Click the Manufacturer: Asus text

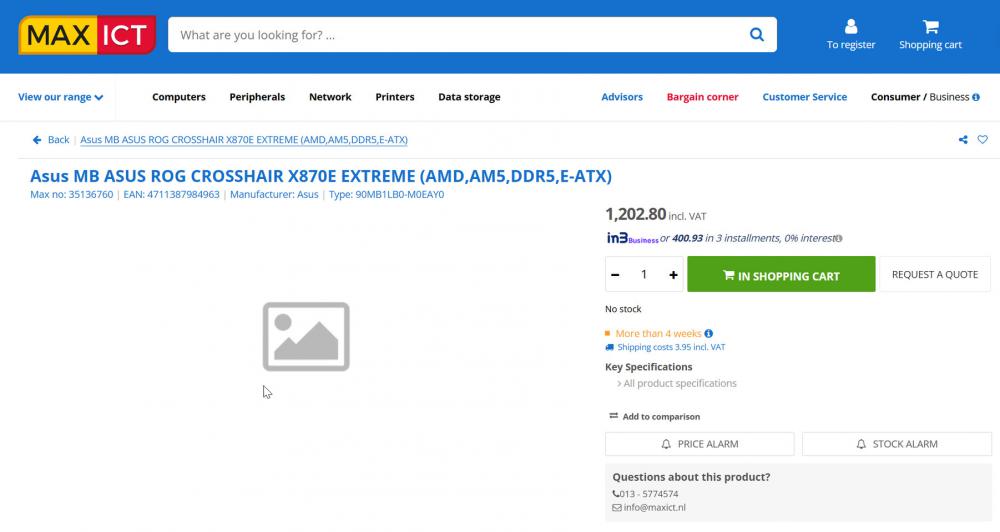pos(274,195)
